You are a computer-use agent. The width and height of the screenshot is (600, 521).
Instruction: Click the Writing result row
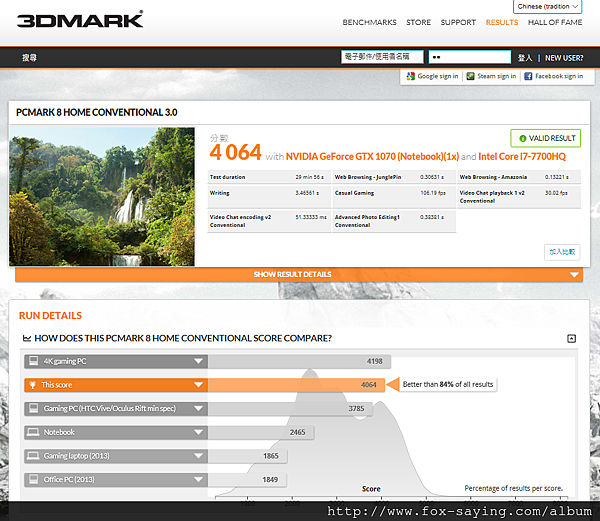tap(269, 197)
